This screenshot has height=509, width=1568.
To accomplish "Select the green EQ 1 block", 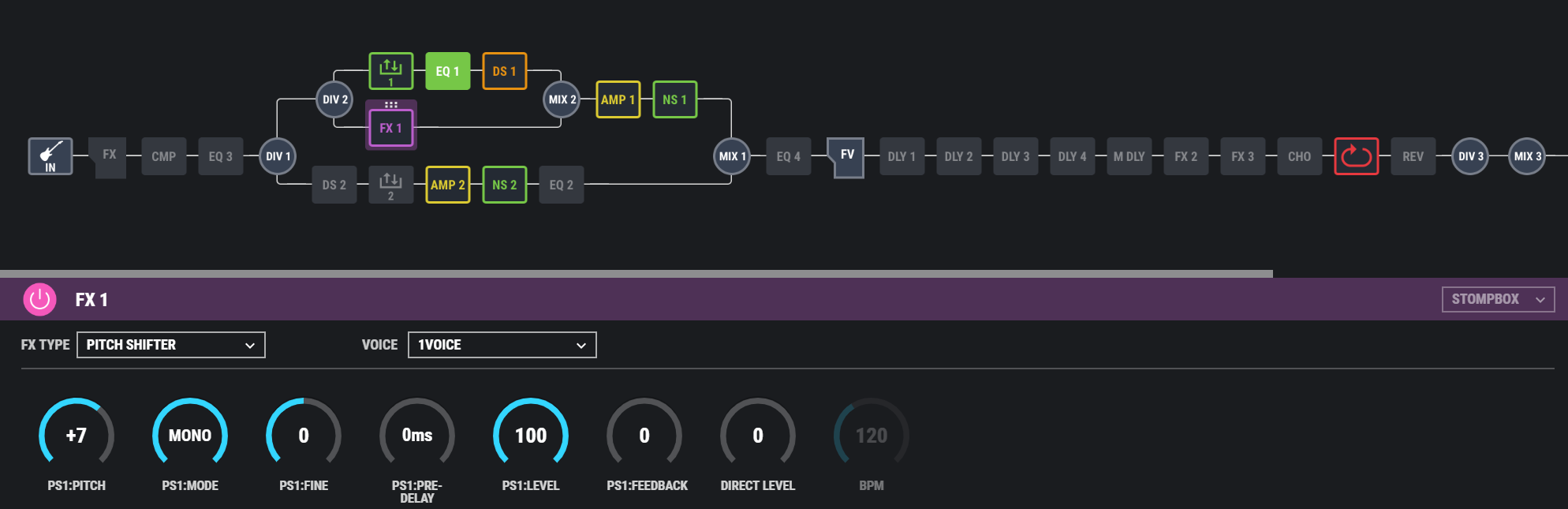I will (x=448, y=71).
